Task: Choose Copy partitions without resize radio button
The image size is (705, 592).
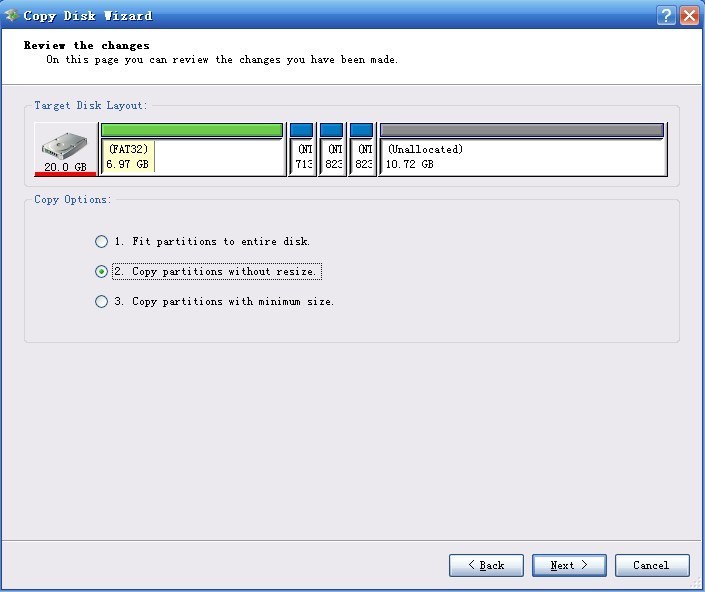Action: pyautogui.click(x=102, y=272)
